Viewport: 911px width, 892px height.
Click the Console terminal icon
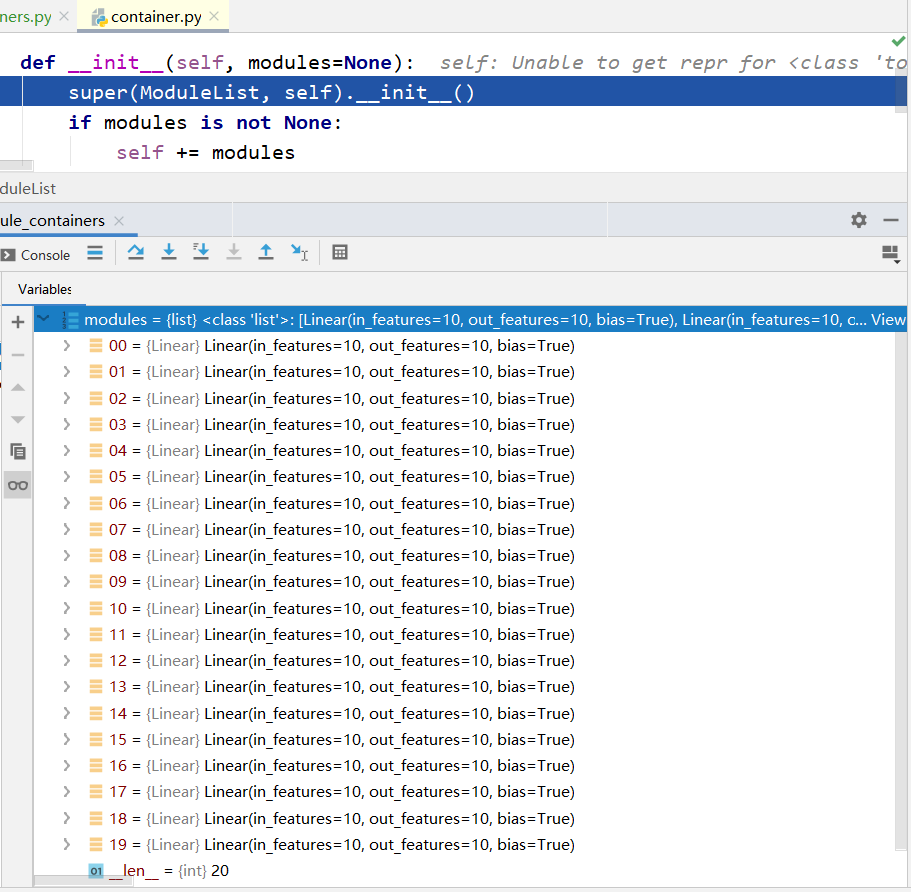[8, 255]
